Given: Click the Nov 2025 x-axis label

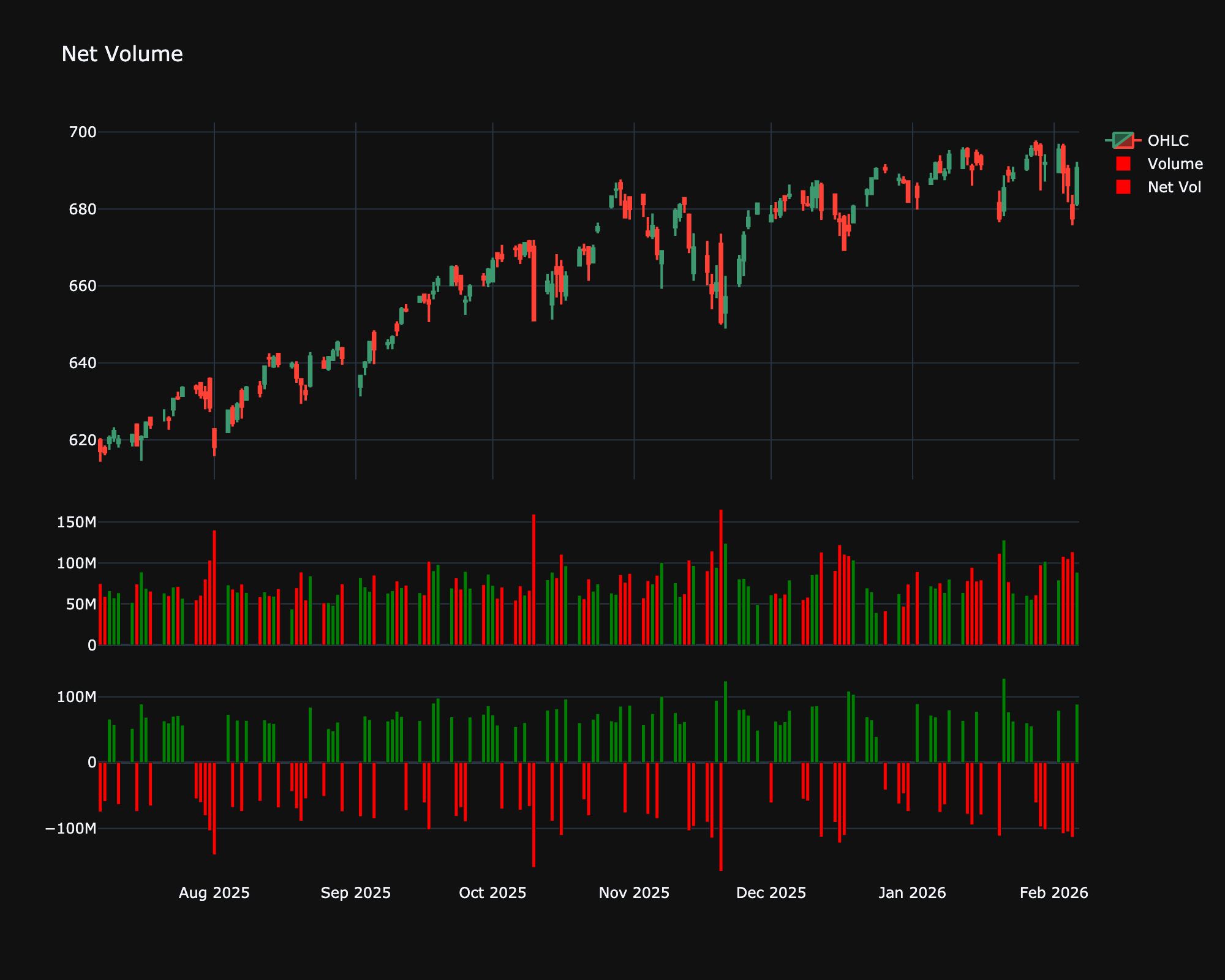Looking at the screenshot, I should point(634,892).
